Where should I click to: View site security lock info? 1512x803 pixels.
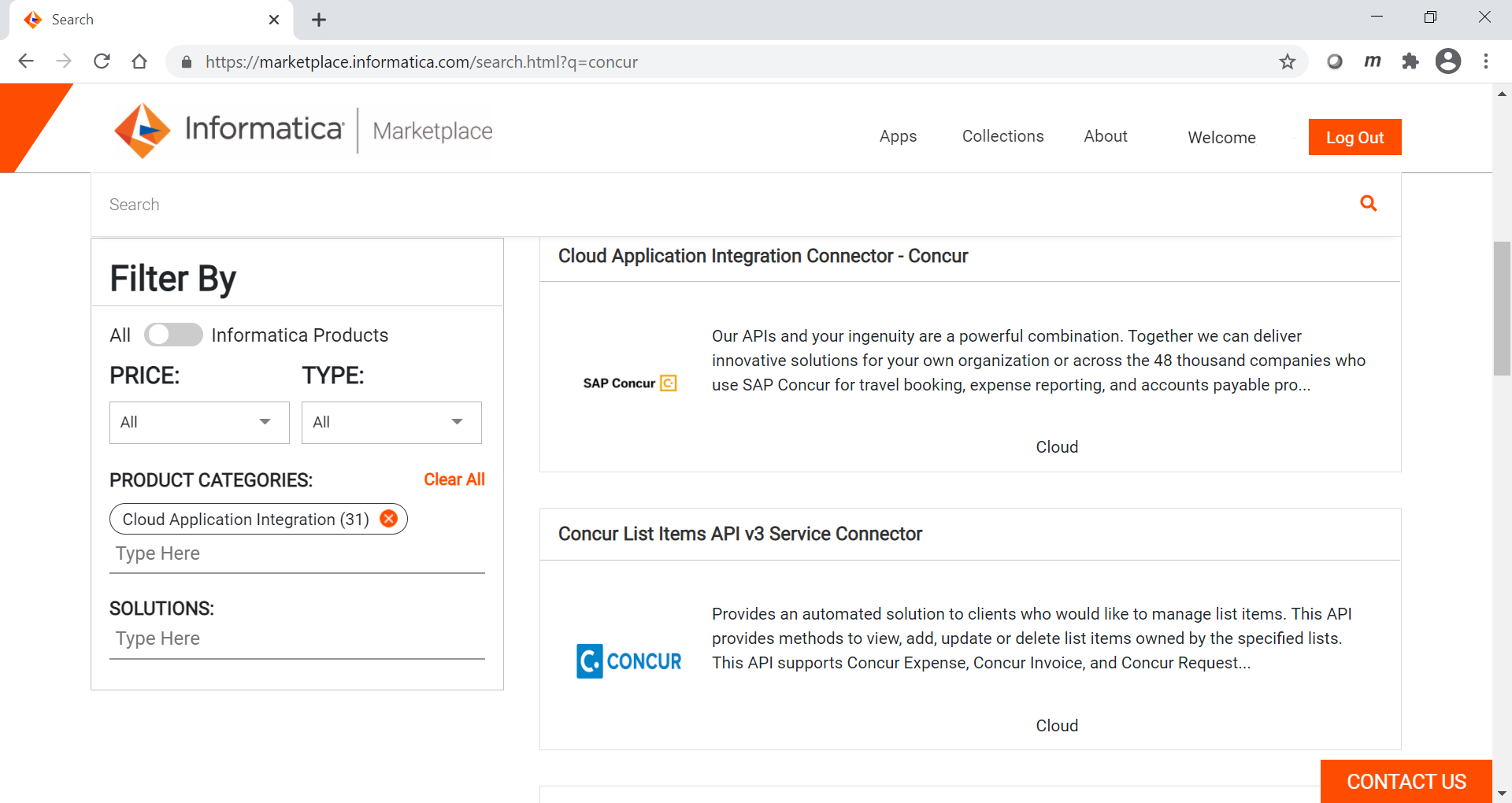tap(187, 62)
